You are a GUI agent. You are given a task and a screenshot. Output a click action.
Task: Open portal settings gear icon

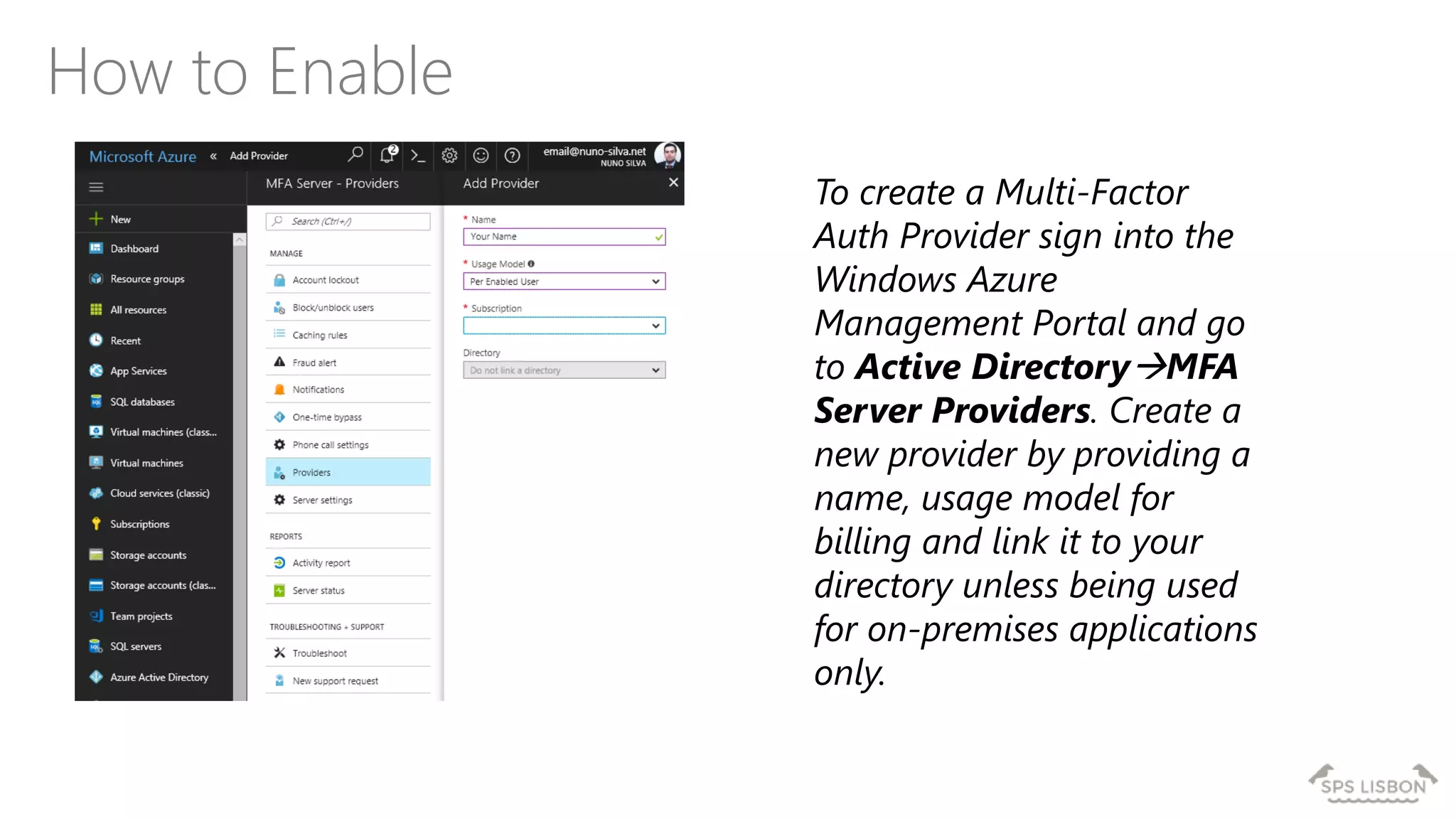point(449,156)
